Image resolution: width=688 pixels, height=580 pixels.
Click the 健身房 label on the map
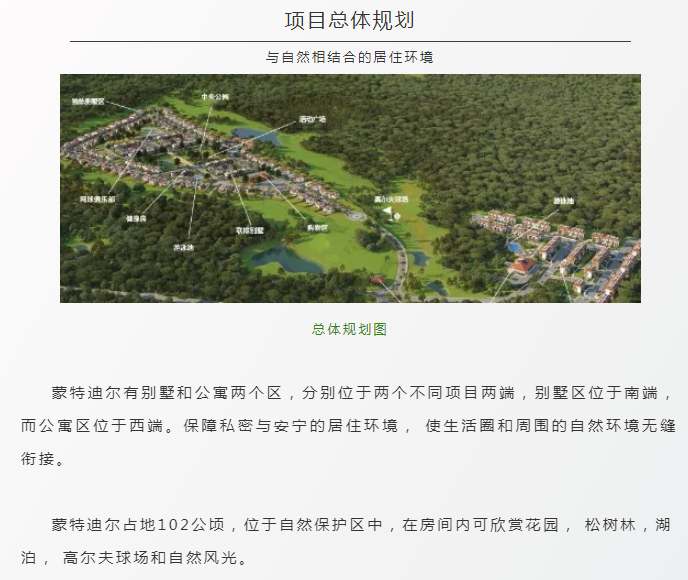pyautogui.click(x=136, y=218)
